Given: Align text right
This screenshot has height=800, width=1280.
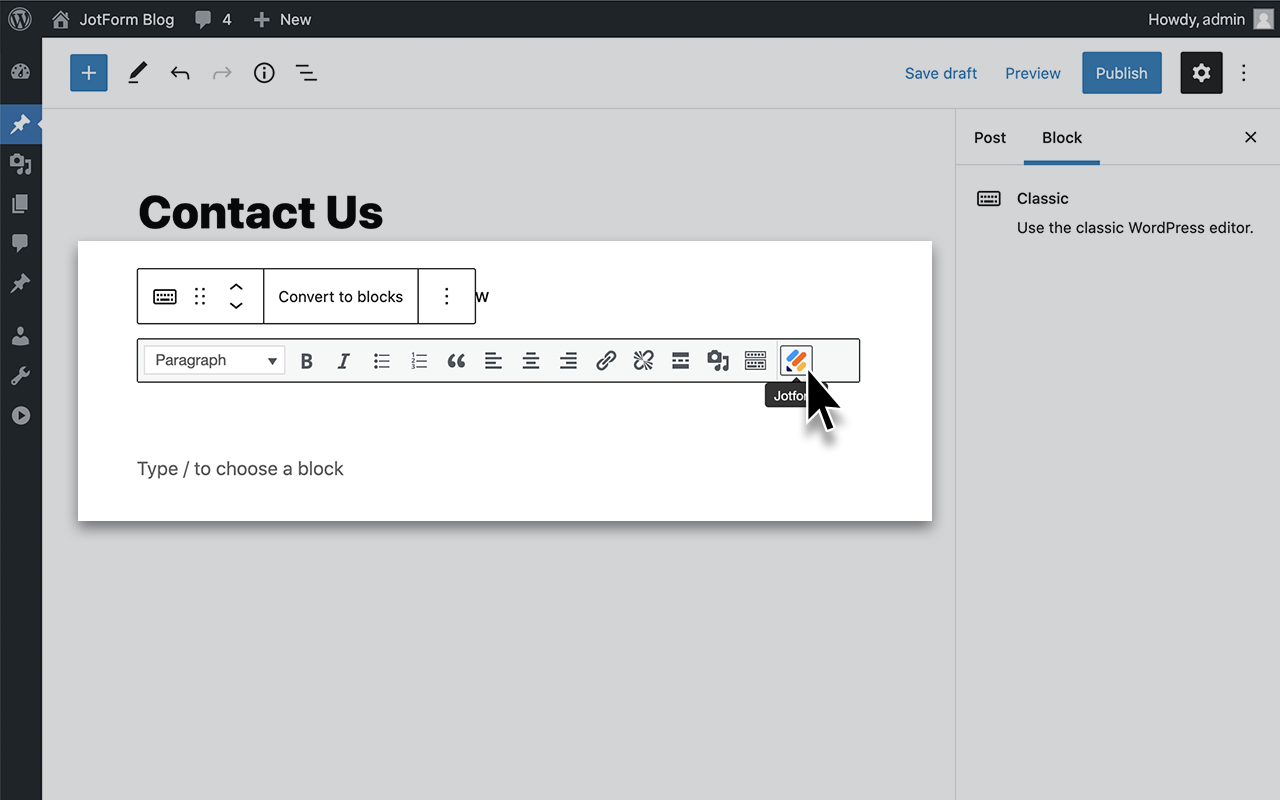Looking at the screenshot, I should tap(568, 361).
